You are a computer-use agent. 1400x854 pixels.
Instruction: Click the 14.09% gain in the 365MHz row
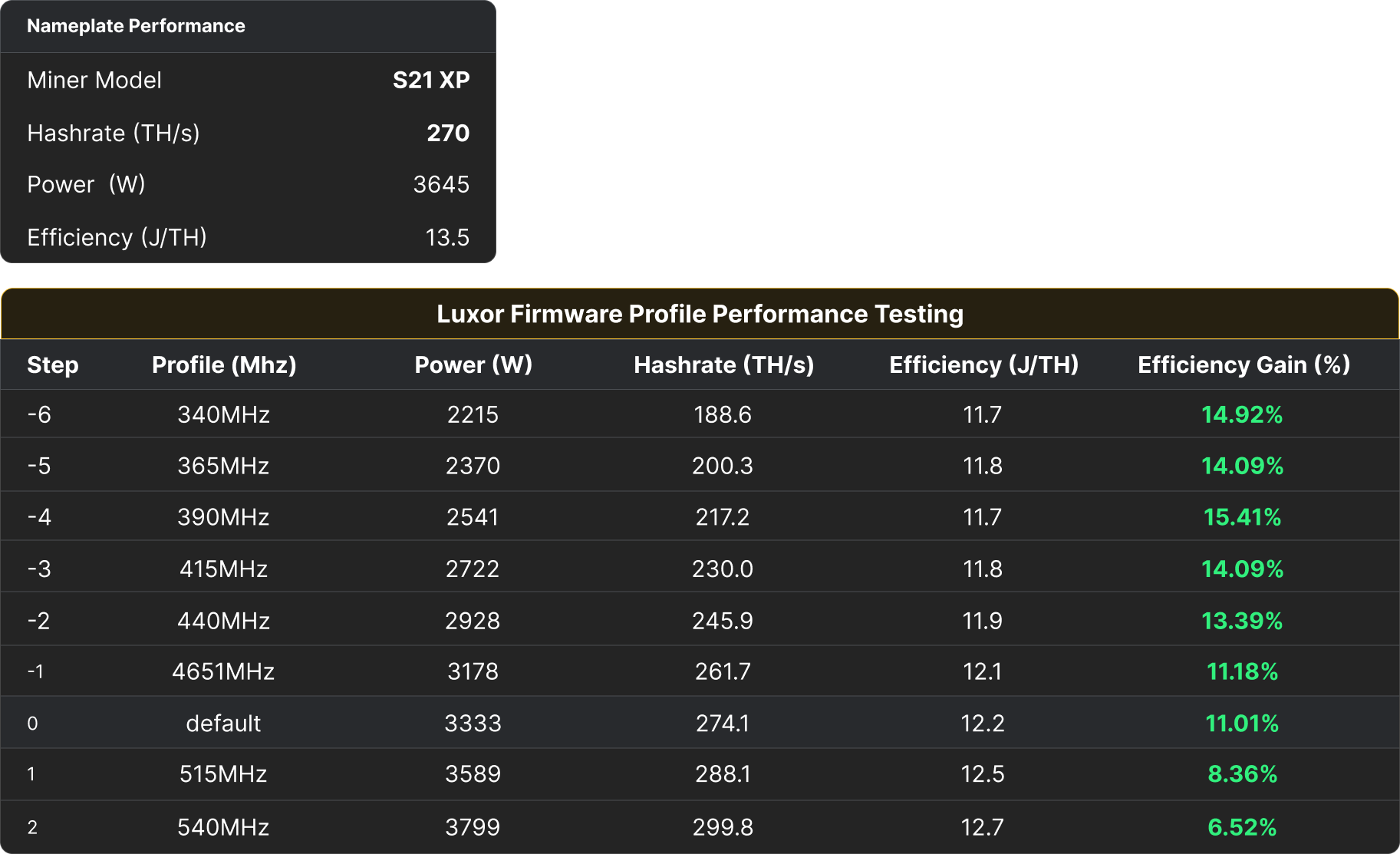click(1242, 466)
